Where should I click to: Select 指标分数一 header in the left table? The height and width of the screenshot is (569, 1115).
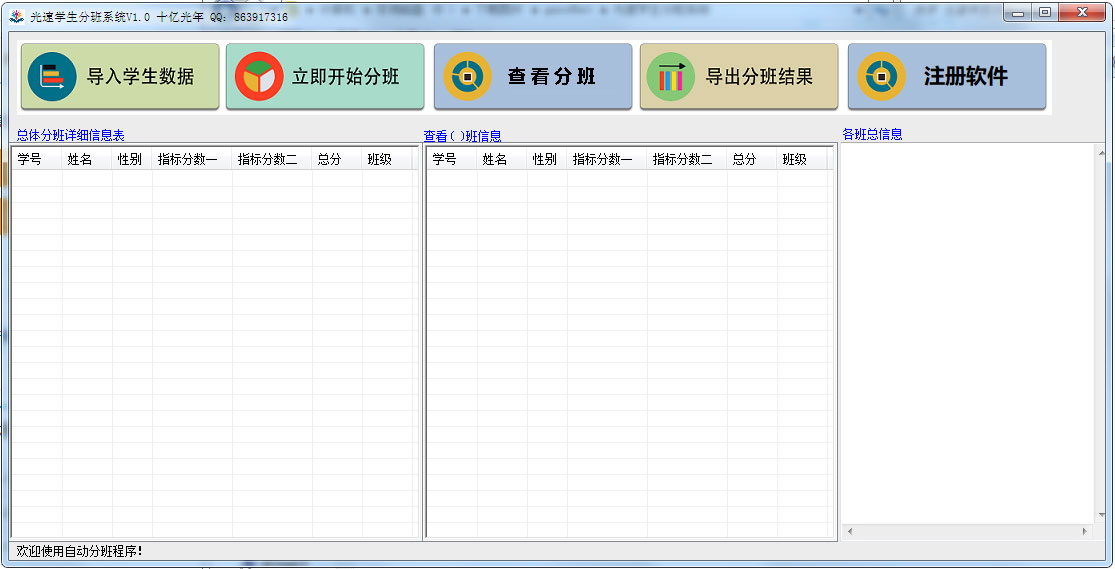point(187,159)
